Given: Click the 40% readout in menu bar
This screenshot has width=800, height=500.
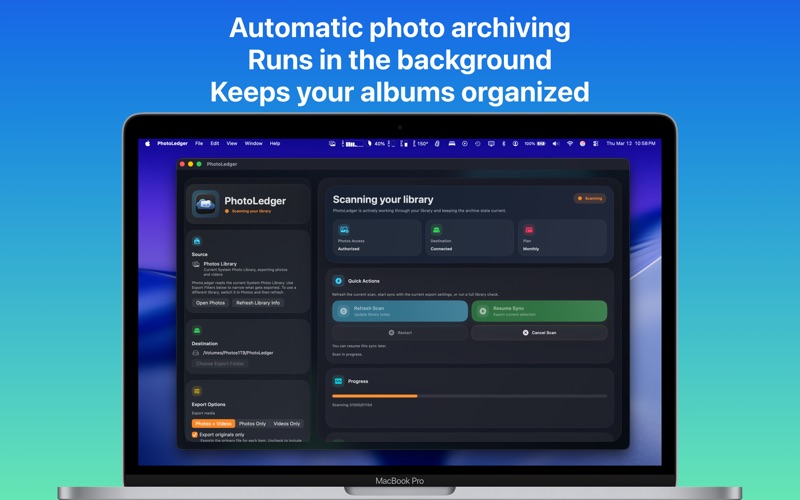Looking at the screenshot, I should [x=380, y=144].
